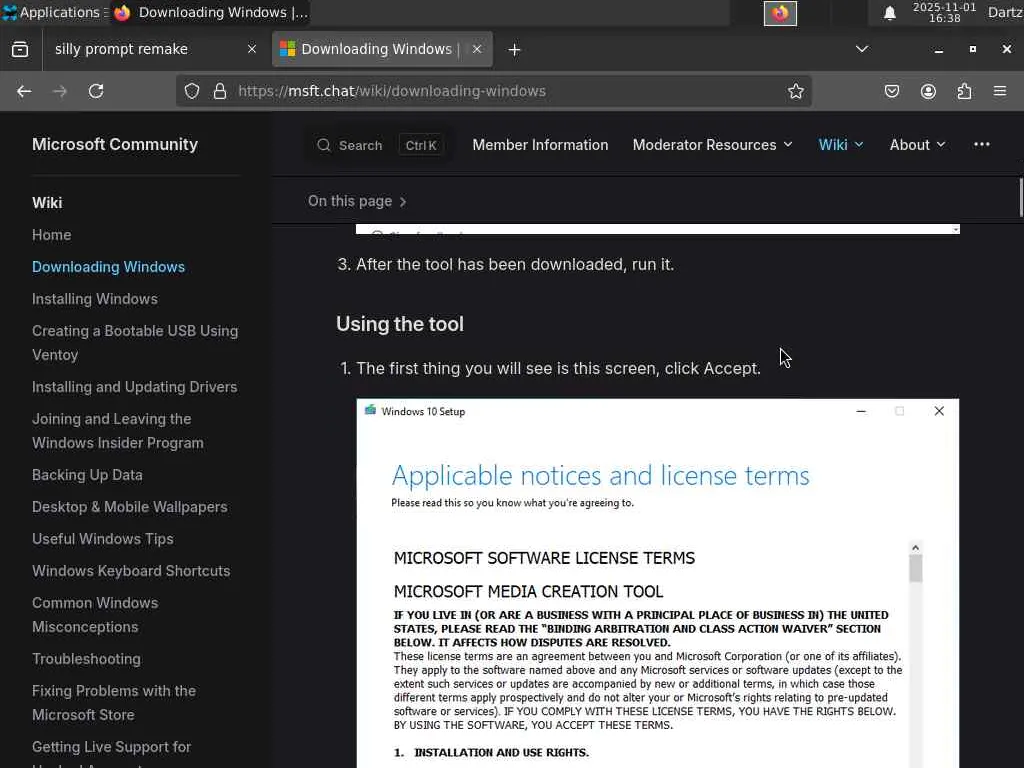Open the notification bell in system panel
This screenshot has height=768, width=1024.
(889, 13)
